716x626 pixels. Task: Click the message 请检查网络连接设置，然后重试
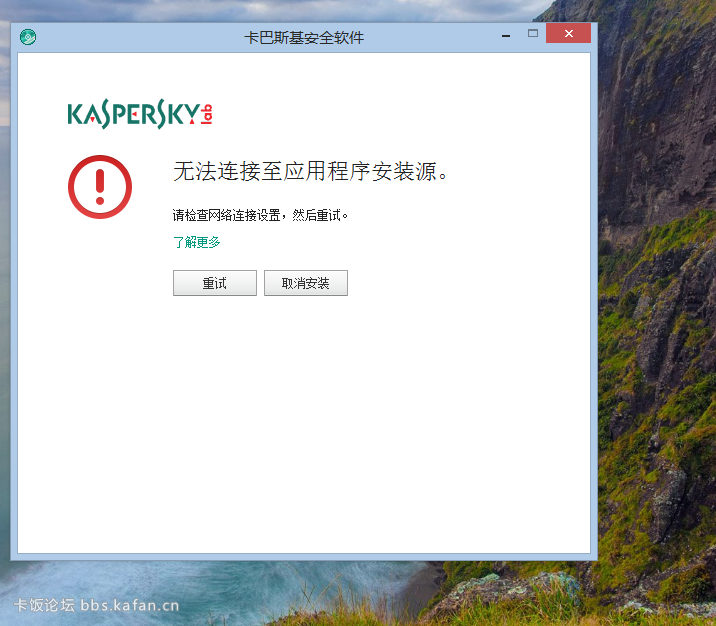(260, 215)
